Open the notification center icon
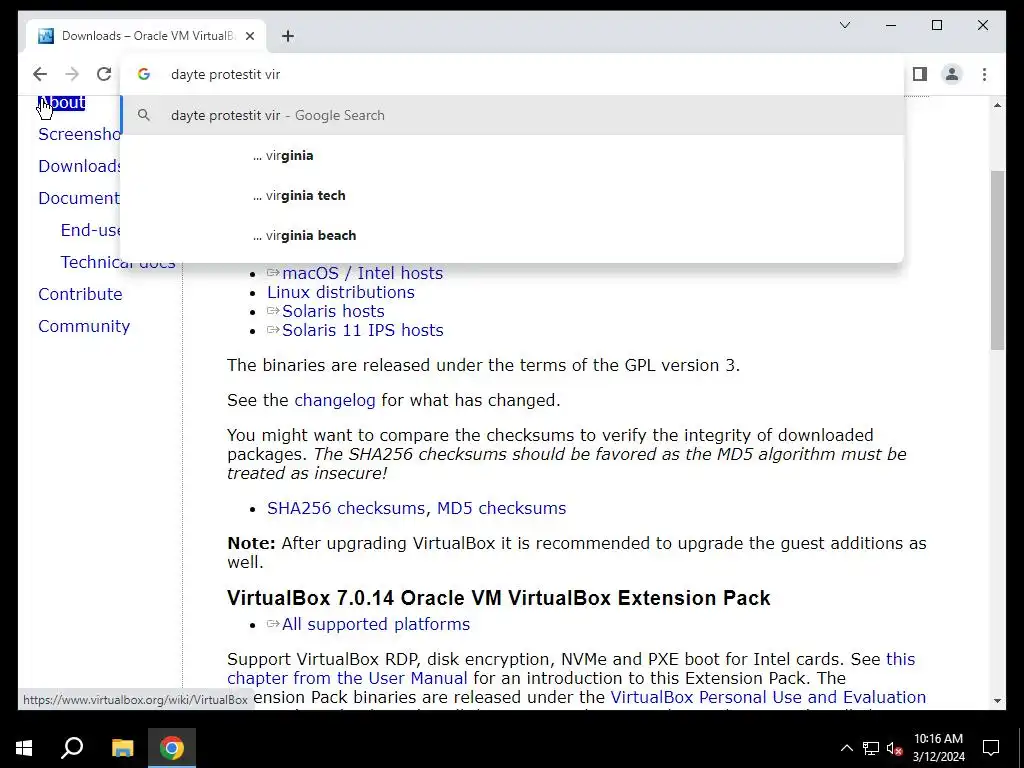1024x768 pixels. point(991,748)
